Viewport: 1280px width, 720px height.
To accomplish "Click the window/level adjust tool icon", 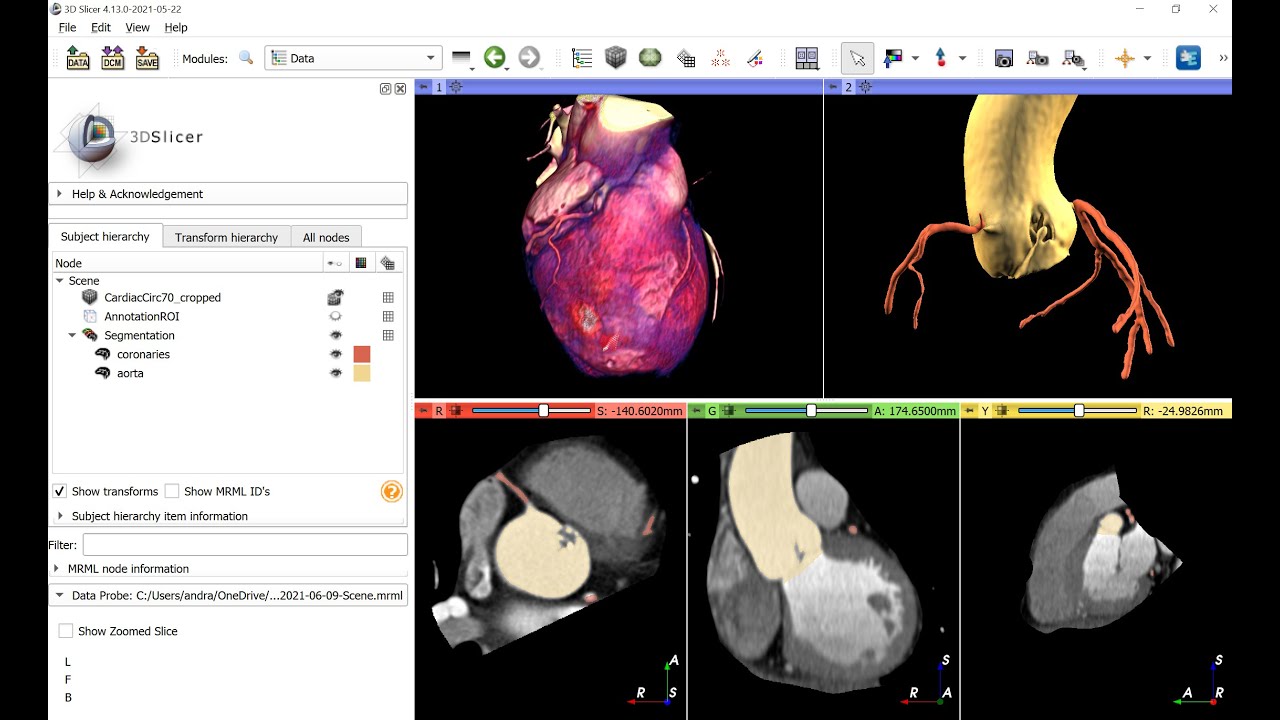I will (x=893, y=58).
